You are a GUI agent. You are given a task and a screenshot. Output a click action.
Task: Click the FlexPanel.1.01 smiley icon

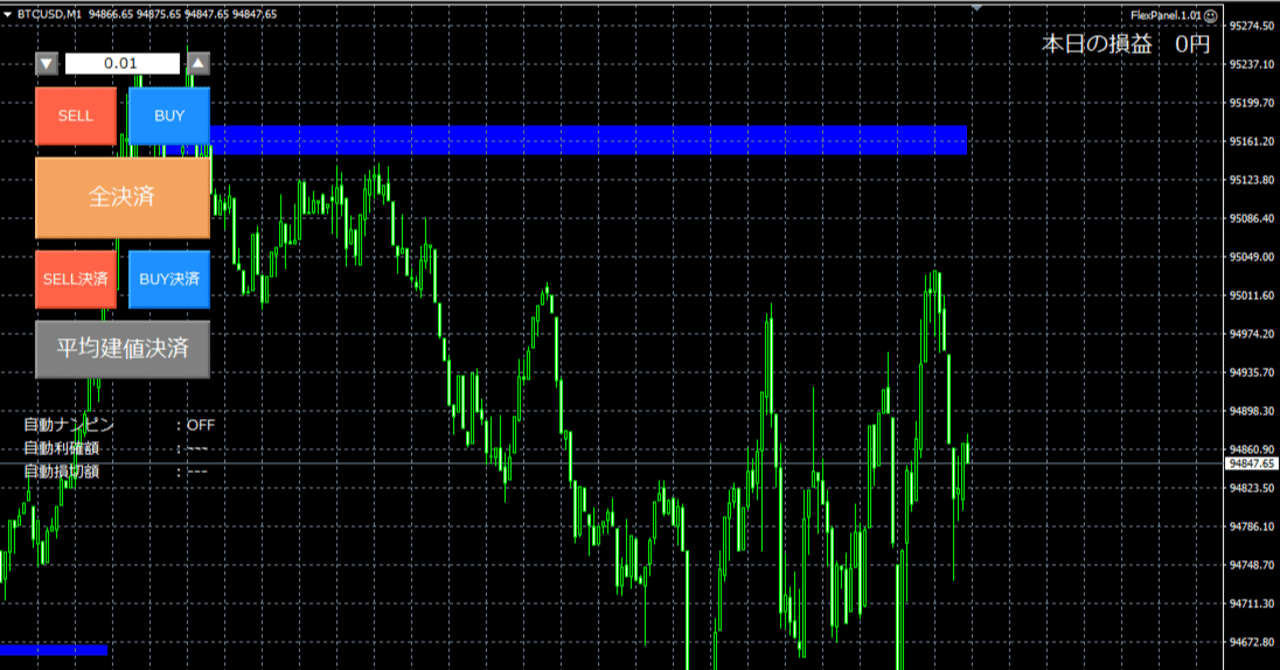click(1211, 15)
